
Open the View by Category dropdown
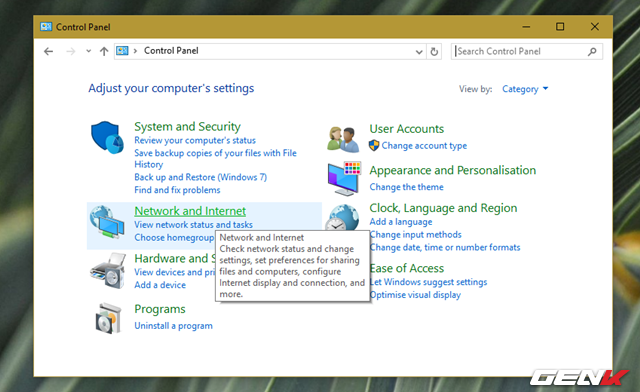coord(525,89)
